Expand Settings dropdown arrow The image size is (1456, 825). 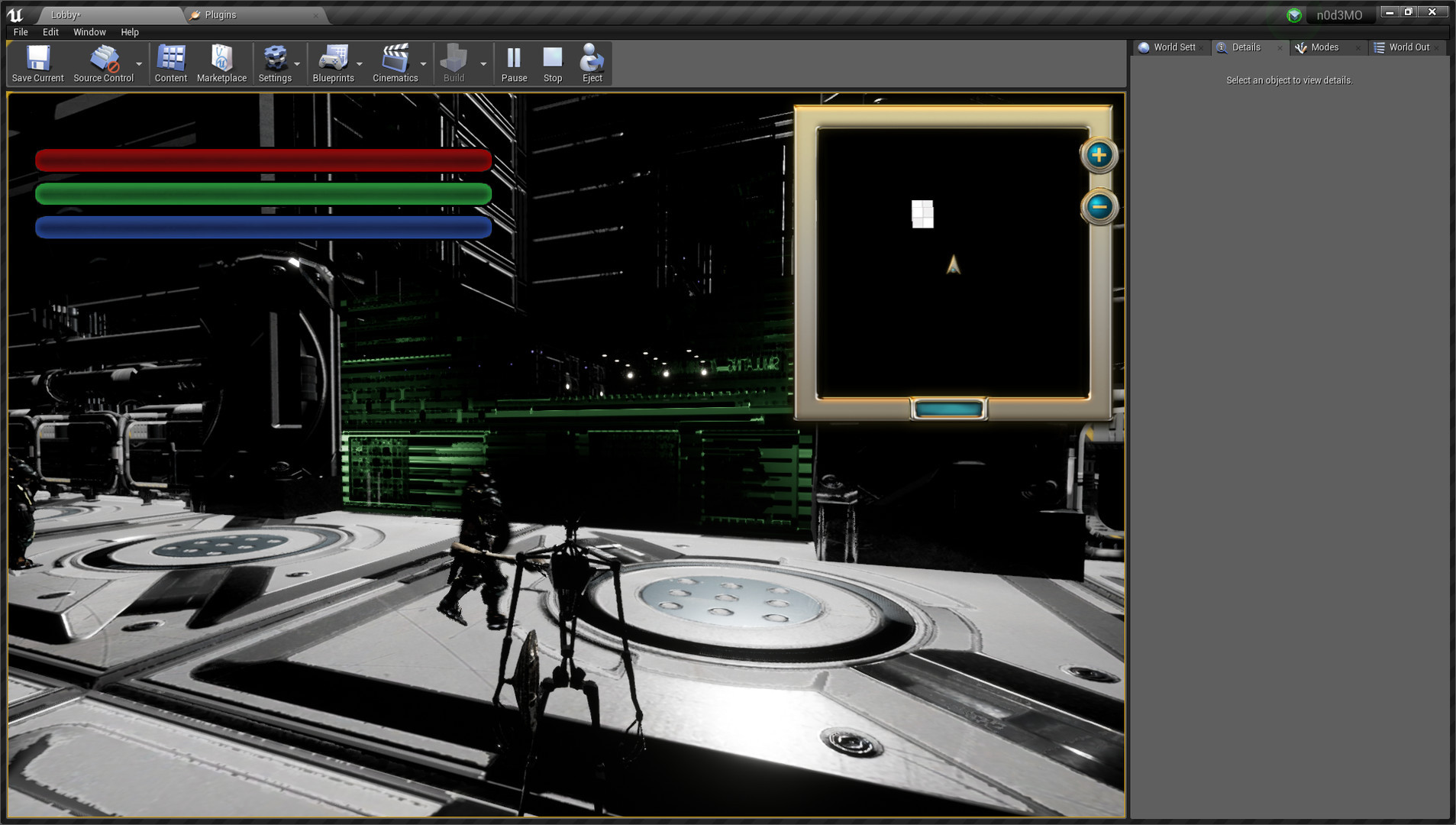[297, 64]
